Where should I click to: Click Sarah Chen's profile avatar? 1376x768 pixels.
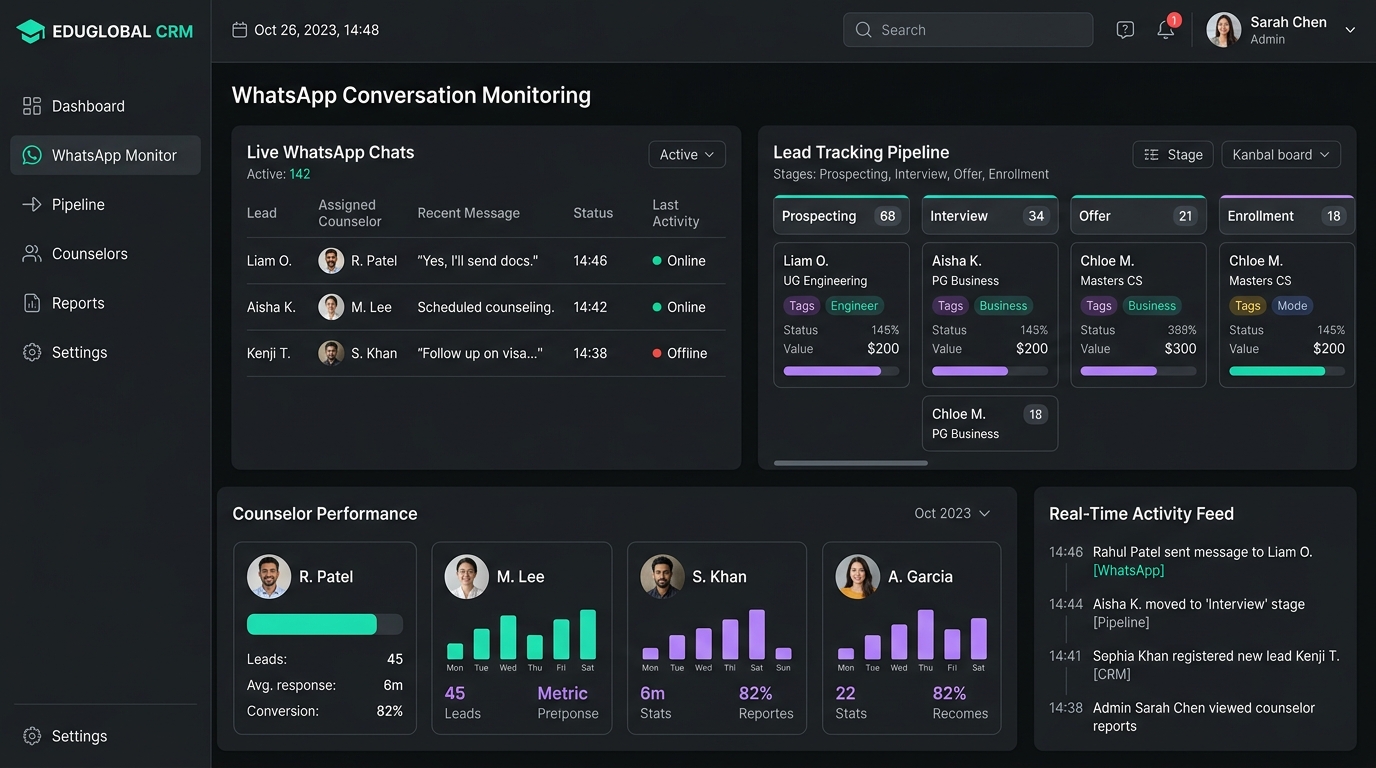pyautogui.click(x=1224, y=30)
